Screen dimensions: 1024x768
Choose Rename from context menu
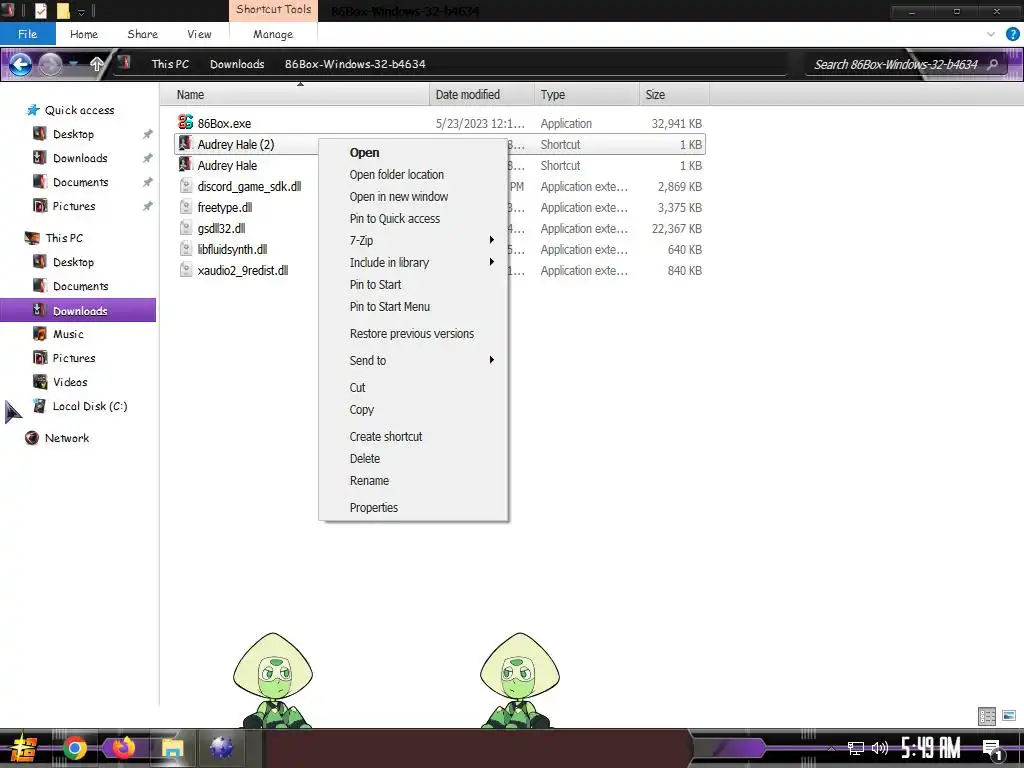pyautogui.click(x=369, y=481)
